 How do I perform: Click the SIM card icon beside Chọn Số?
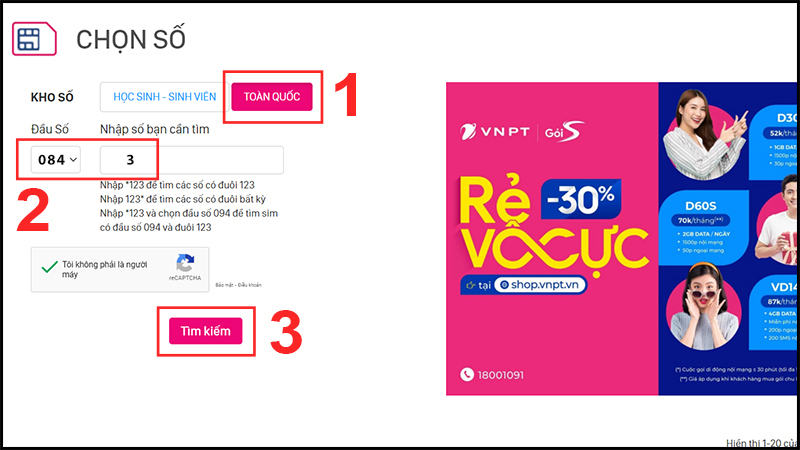coord(34,38)
